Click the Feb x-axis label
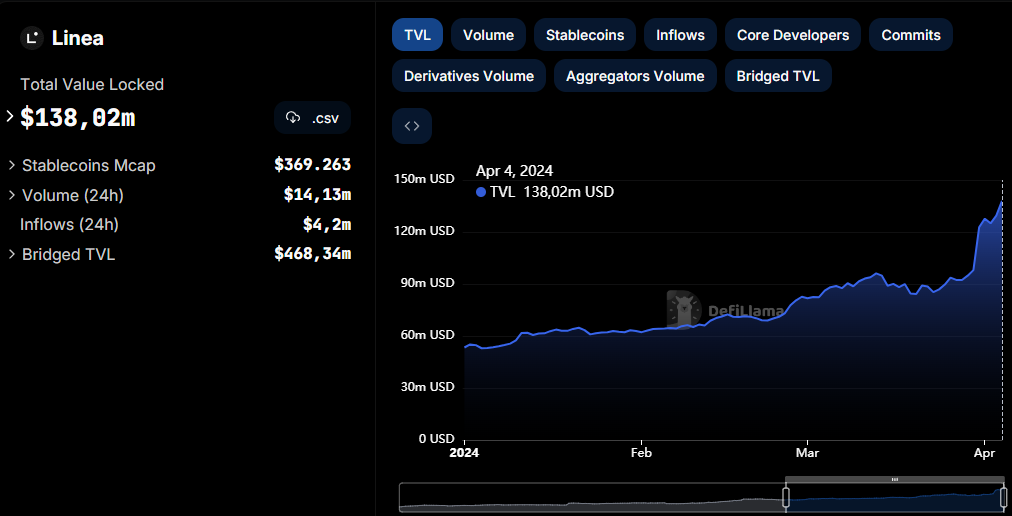Image resolution: width=1012 pixels, height=516 pixels. 642,453
